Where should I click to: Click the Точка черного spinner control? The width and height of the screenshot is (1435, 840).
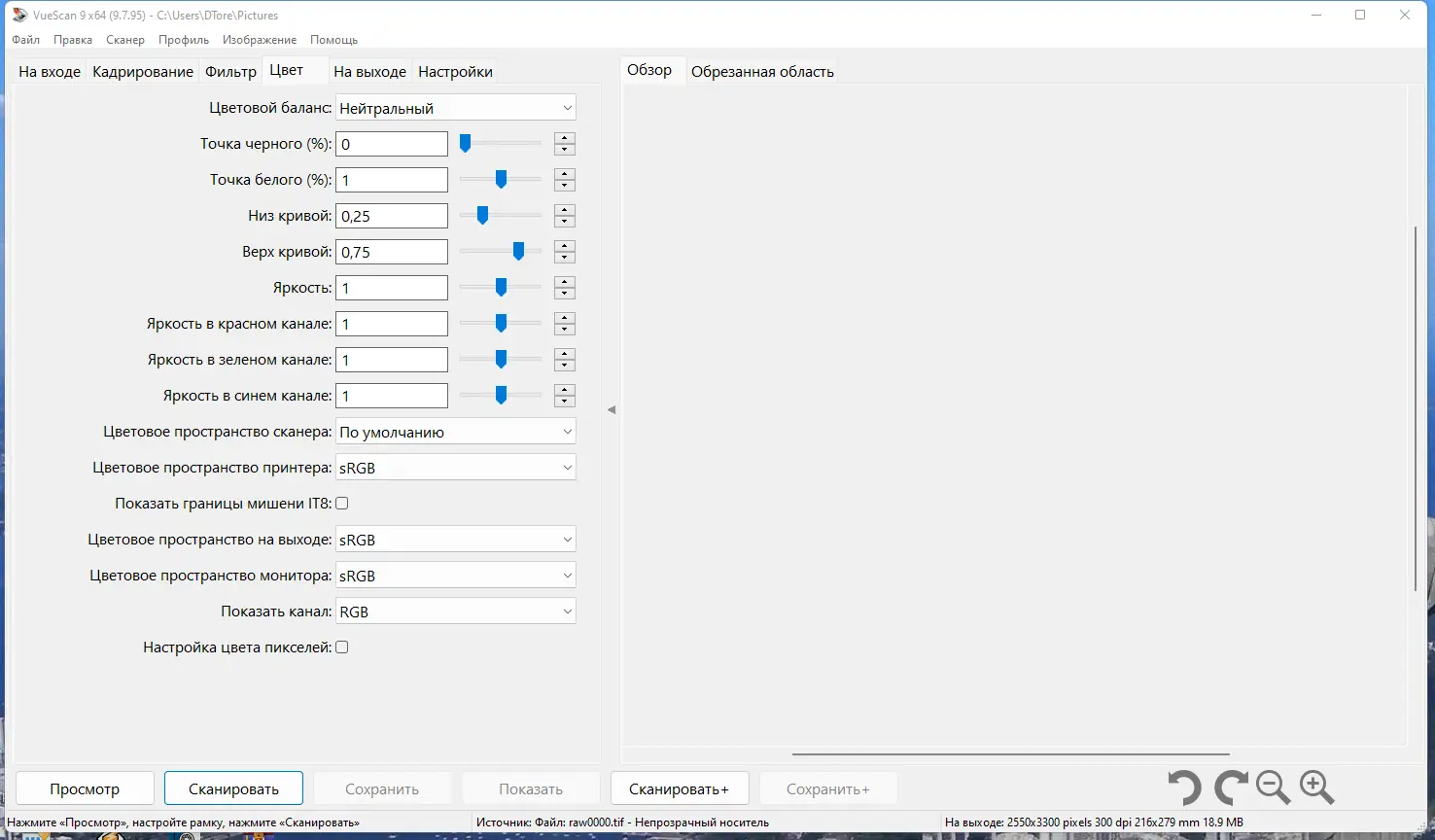pos(565,144)
